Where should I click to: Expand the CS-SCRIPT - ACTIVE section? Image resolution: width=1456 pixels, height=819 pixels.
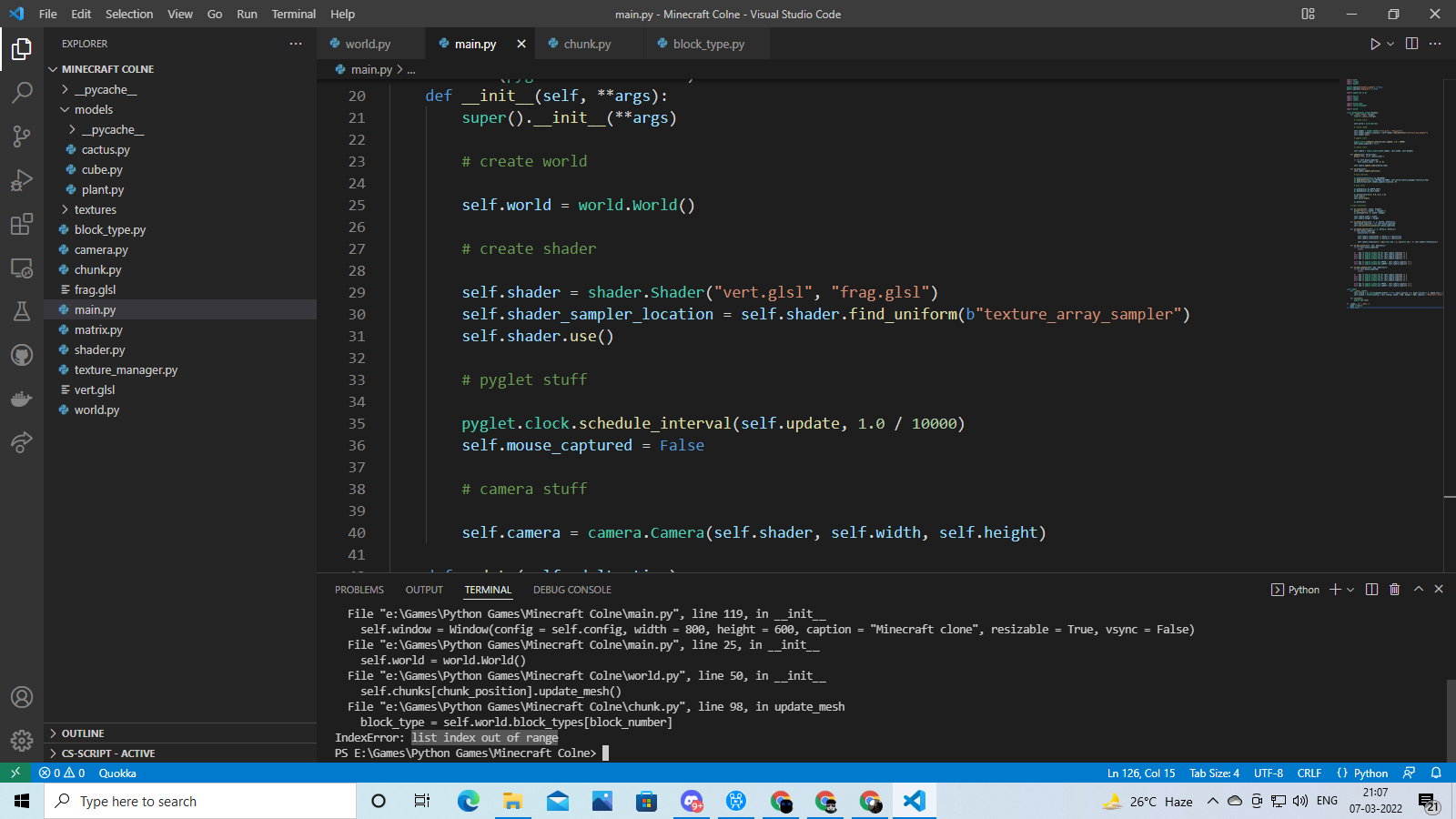pyautogui.click(x=180, y=753)
